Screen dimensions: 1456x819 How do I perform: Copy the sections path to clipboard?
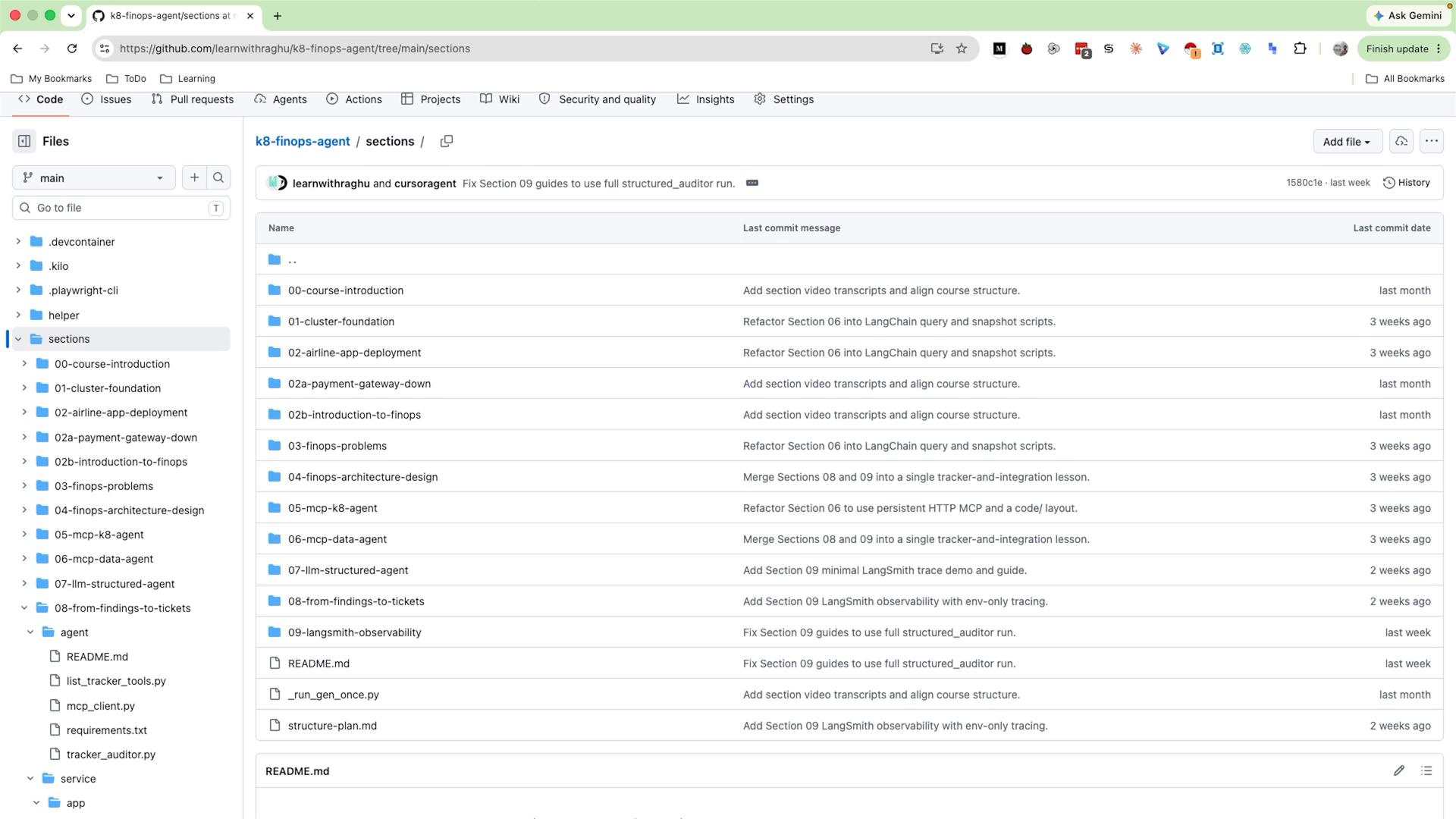click(x=447, y=141)
